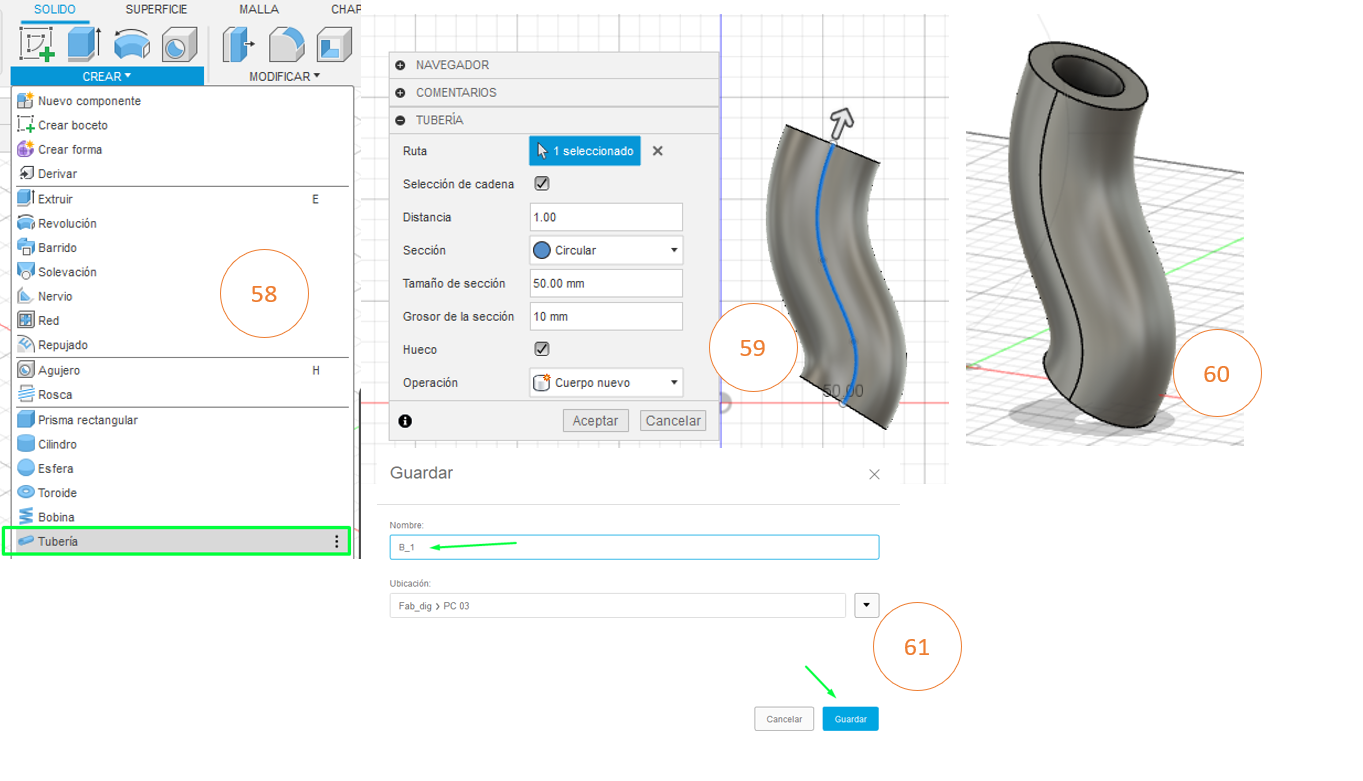Click the Grosor de la sección field
Screen dimensions: 1363x781
(606, 316)
